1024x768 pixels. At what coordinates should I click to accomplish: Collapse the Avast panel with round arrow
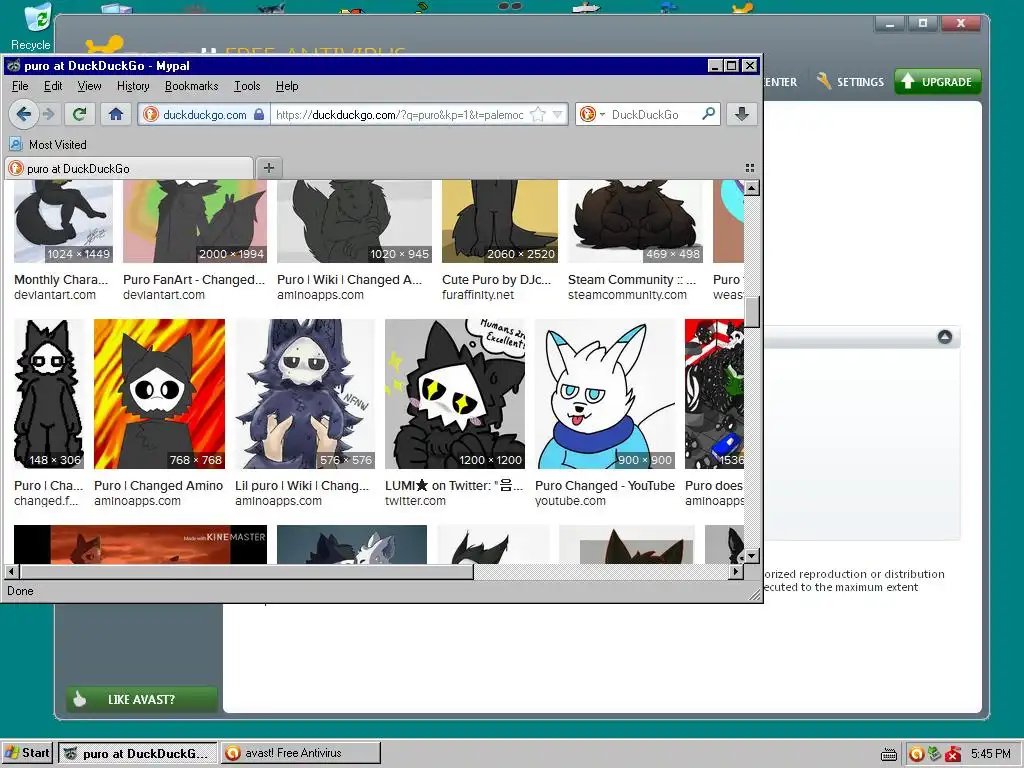point(944,336)
